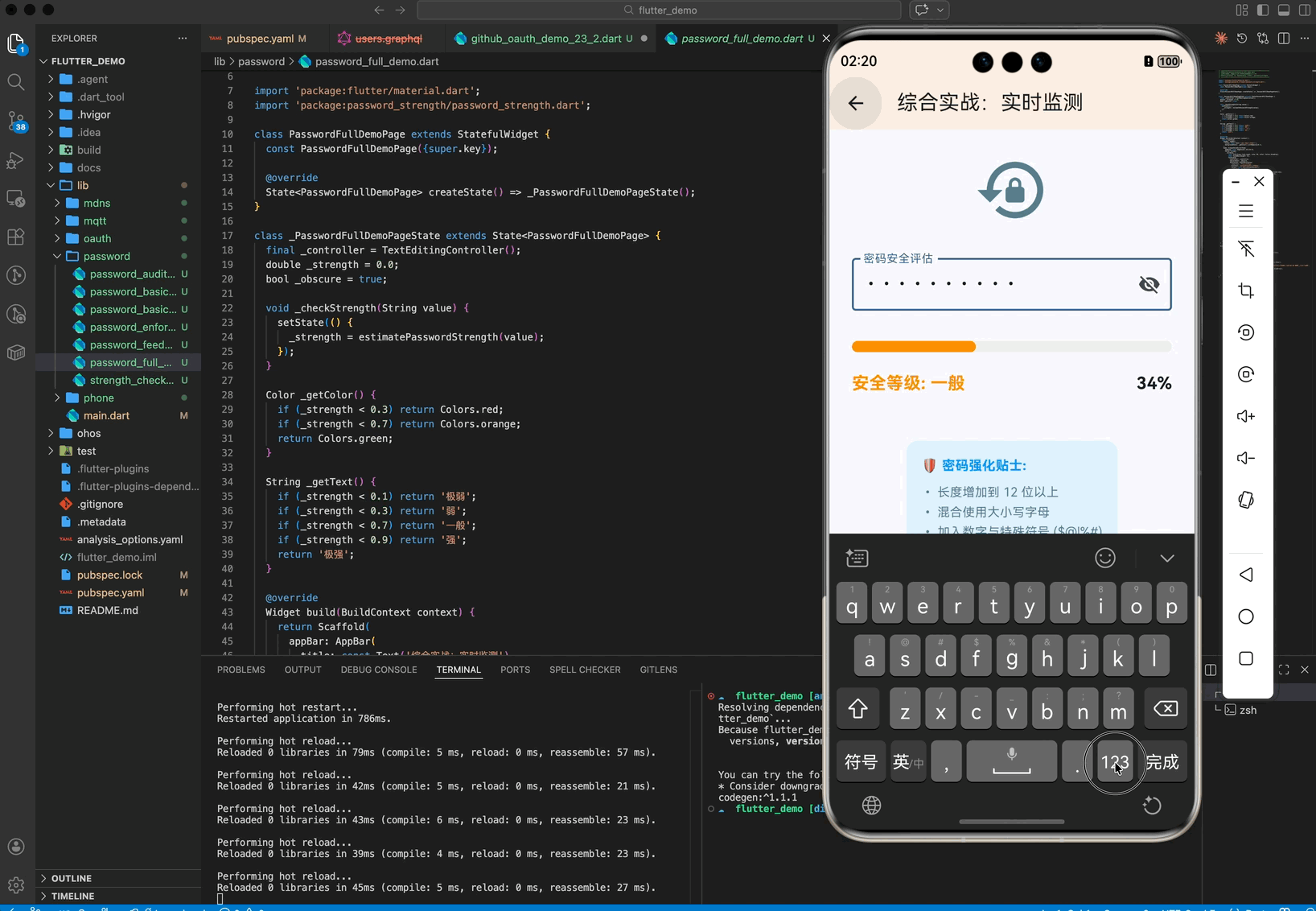Click emulator home circle button

[1246, 616]
